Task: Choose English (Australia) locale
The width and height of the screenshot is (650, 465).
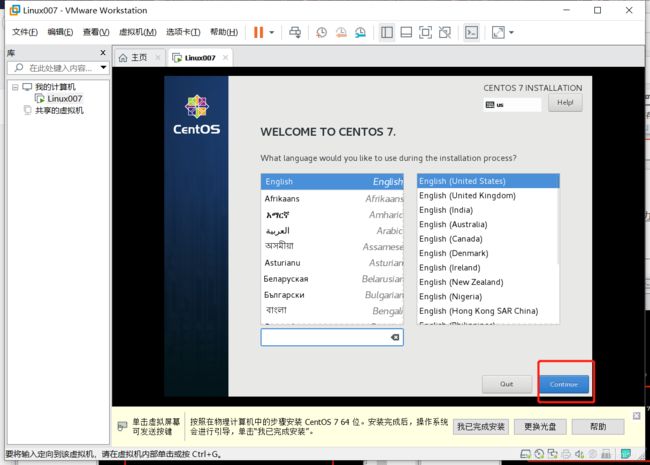Action: point(488,224)
